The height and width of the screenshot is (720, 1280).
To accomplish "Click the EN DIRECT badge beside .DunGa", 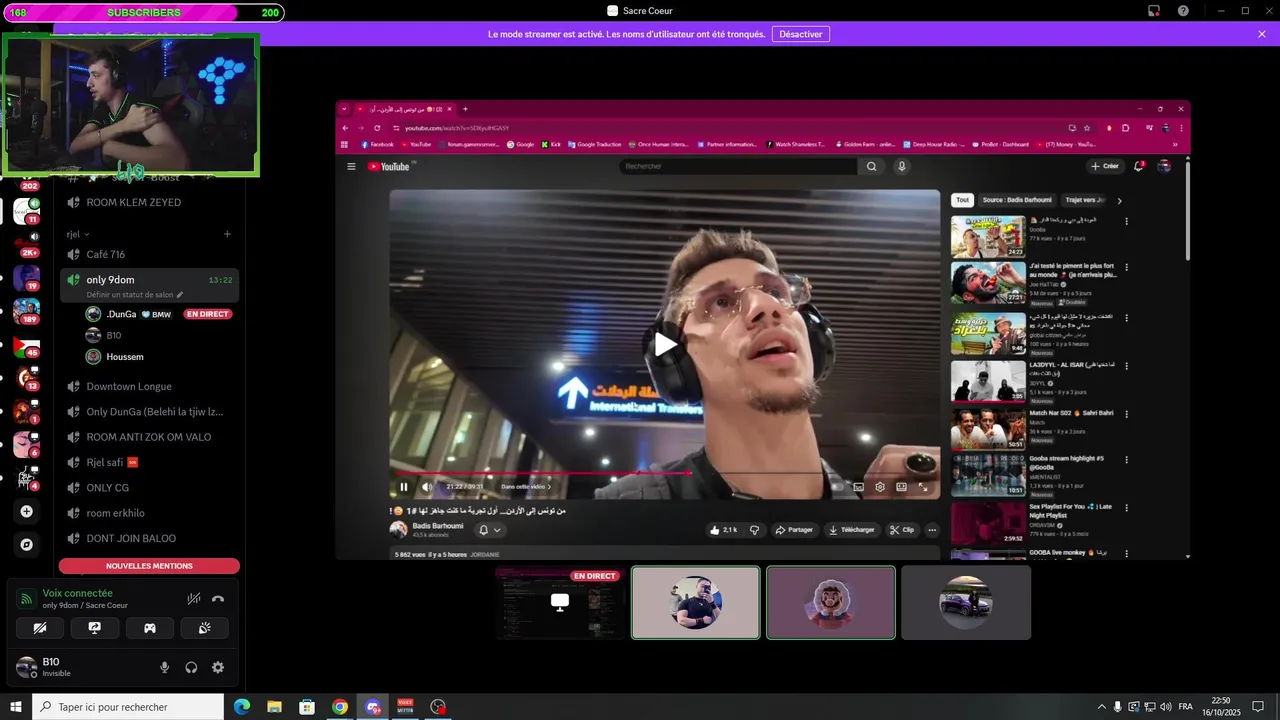I will 208,314.
